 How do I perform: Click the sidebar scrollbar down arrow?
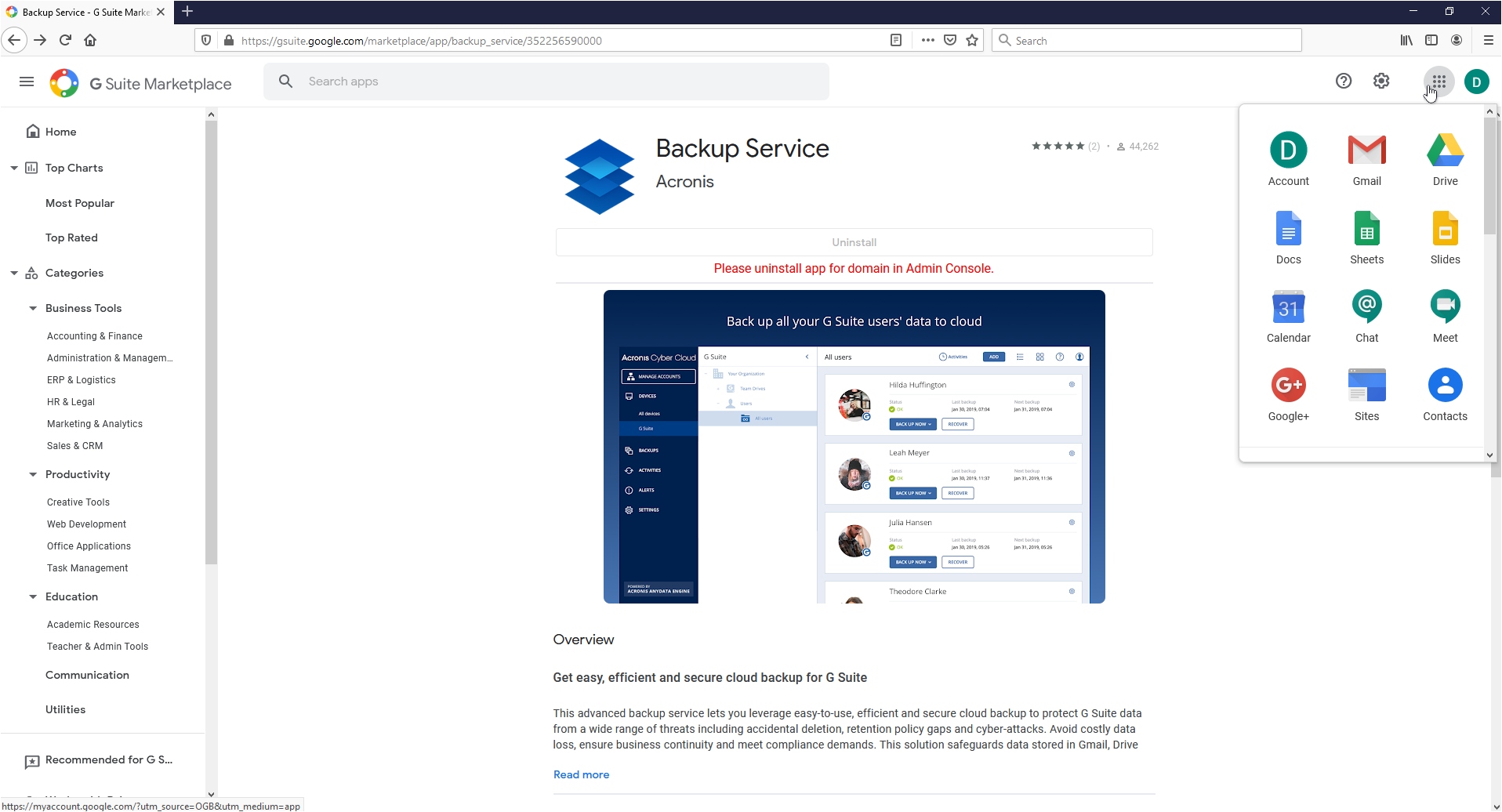tap(211, 794)
